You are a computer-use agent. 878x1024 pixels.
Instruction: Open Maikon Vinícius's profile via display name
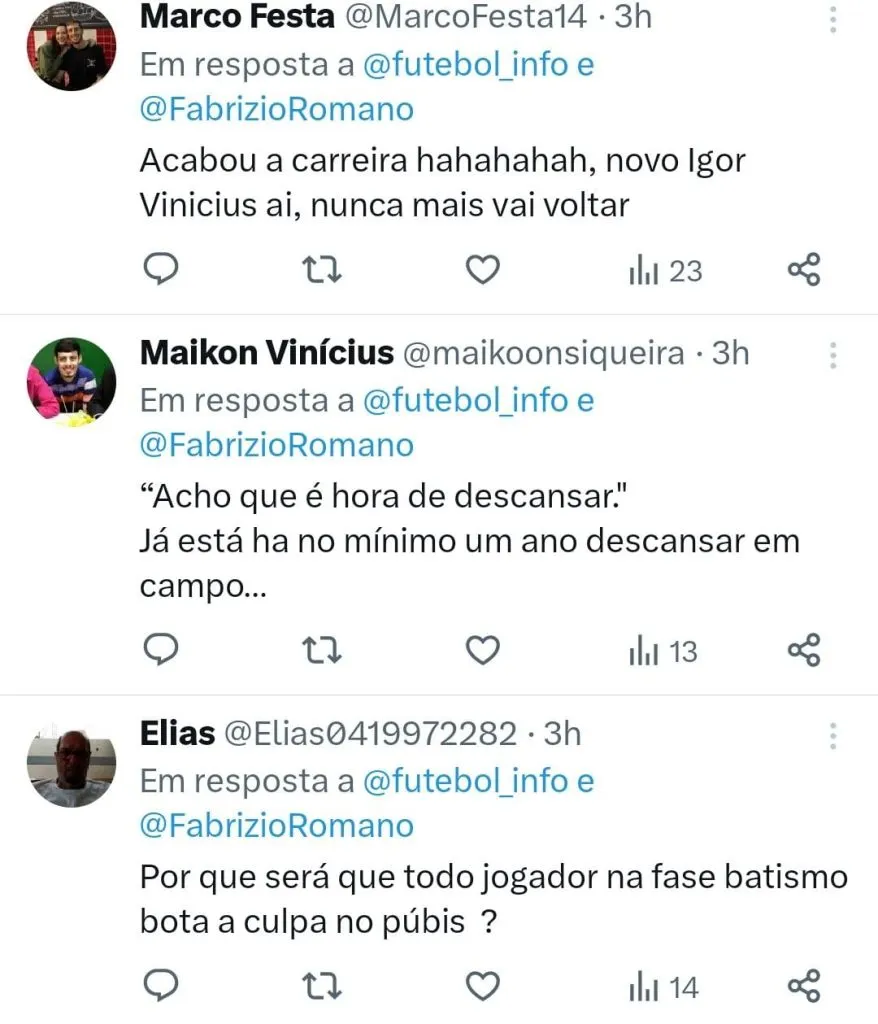(267, 353)
